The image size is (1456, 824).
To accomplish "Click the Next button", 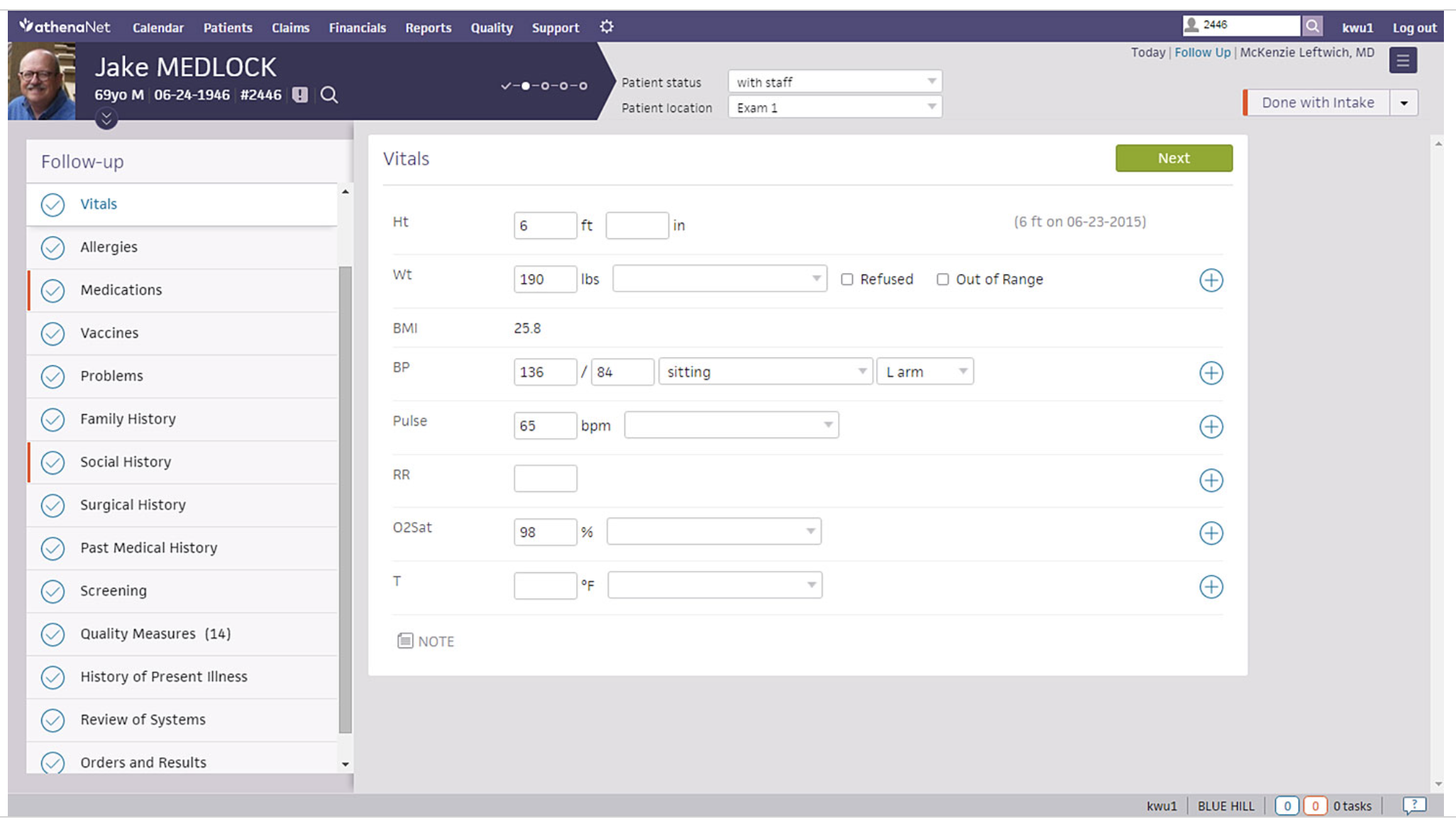I will [x=1174, y=158].
